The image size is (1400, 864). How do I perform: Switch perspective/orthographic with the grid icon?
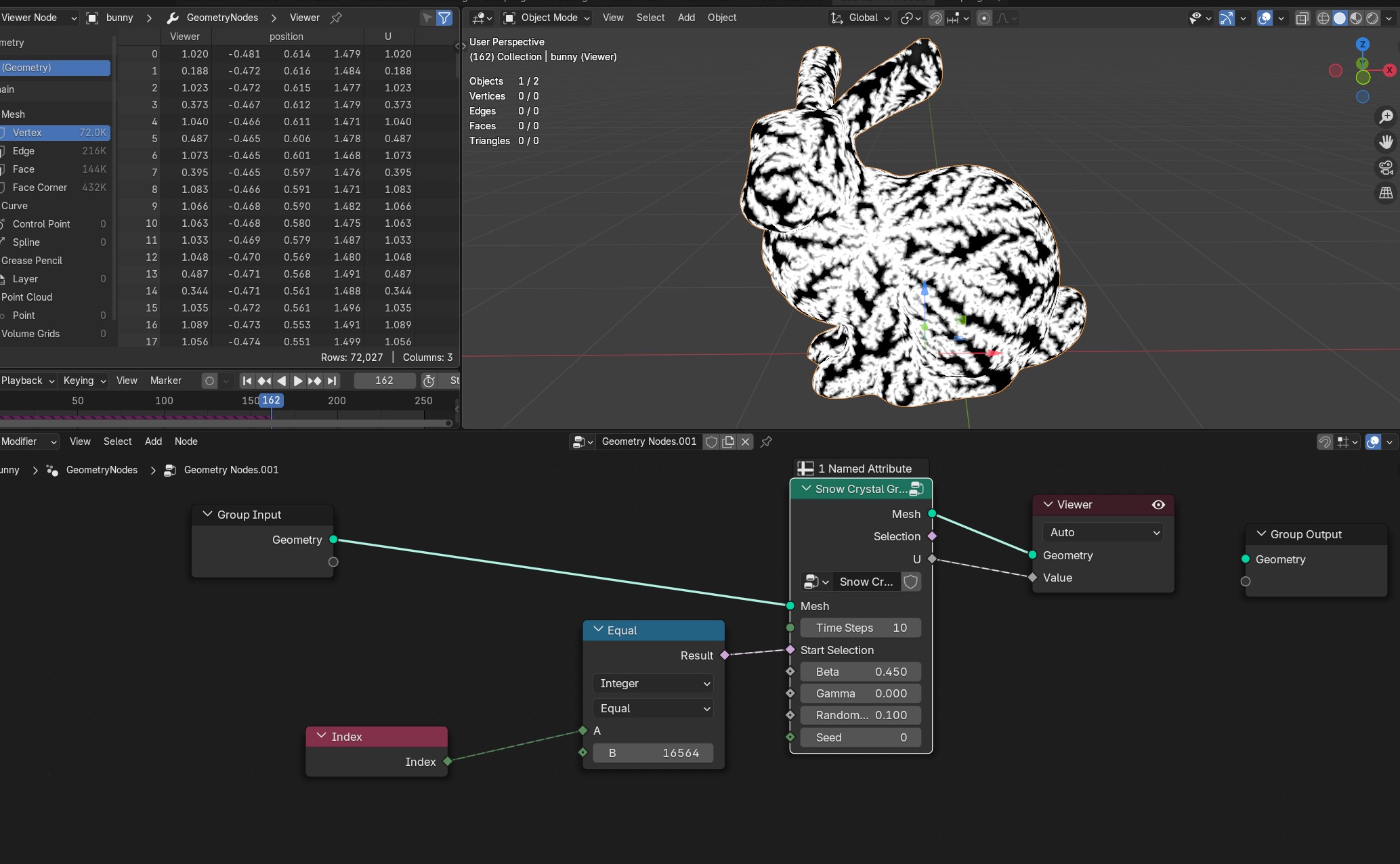click(1386, 193)
